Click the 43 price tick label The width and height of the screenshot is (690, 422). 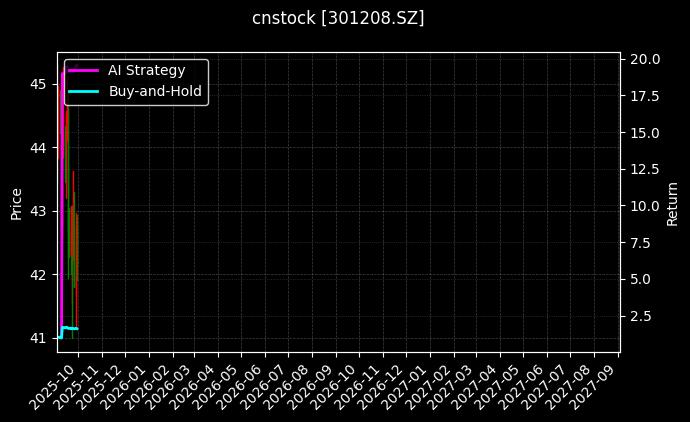point(38,211)
